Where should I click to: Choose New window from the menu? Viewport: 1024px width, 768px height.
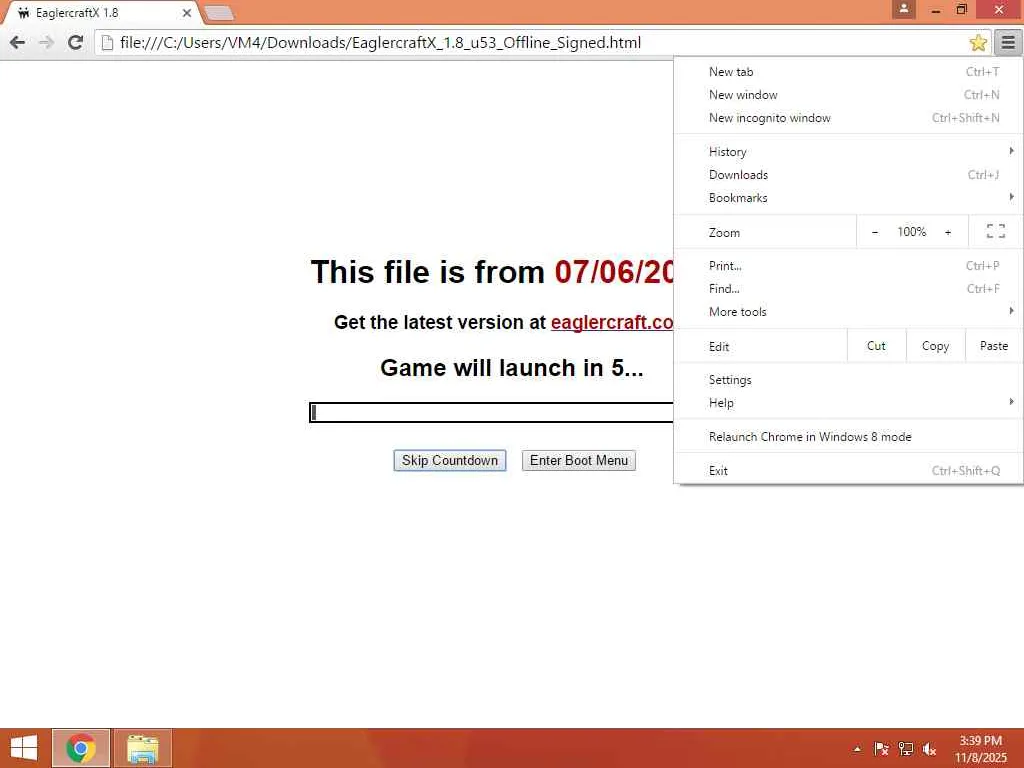[848, 95]
